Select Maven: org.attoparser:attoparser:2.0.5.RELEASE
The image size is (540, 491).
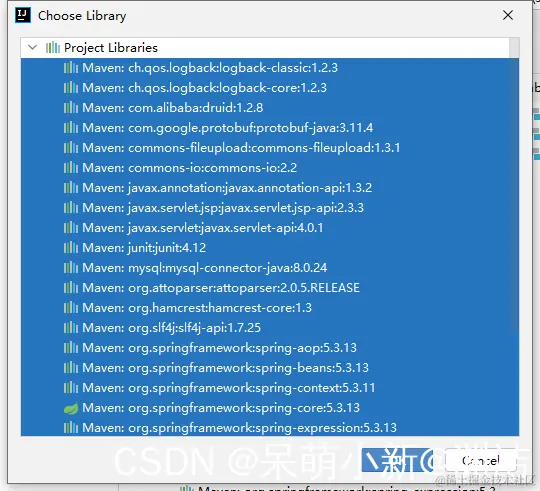click(270, 288)
